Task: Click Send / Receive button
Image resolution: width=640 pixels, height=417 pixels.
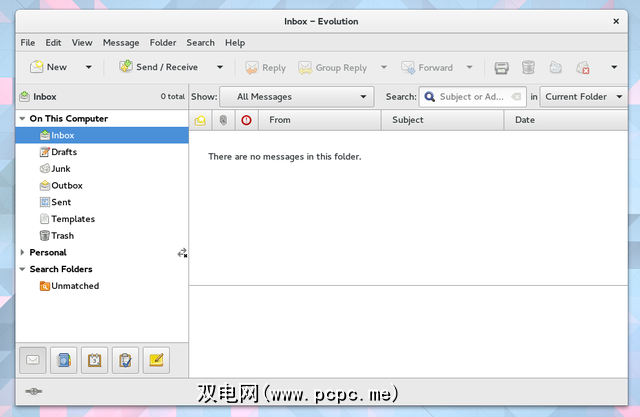Action: coord(158,67)
